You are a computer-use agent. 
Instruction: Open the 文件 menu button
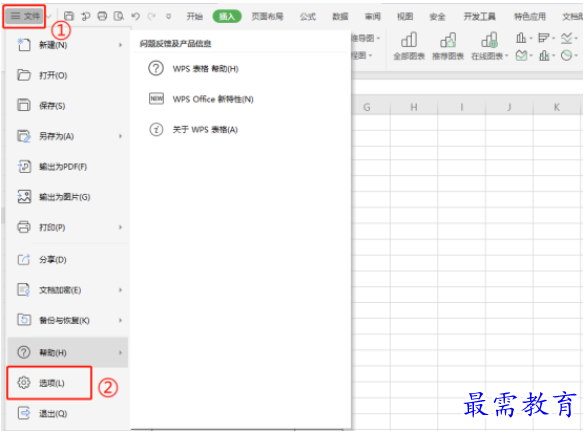25,16
